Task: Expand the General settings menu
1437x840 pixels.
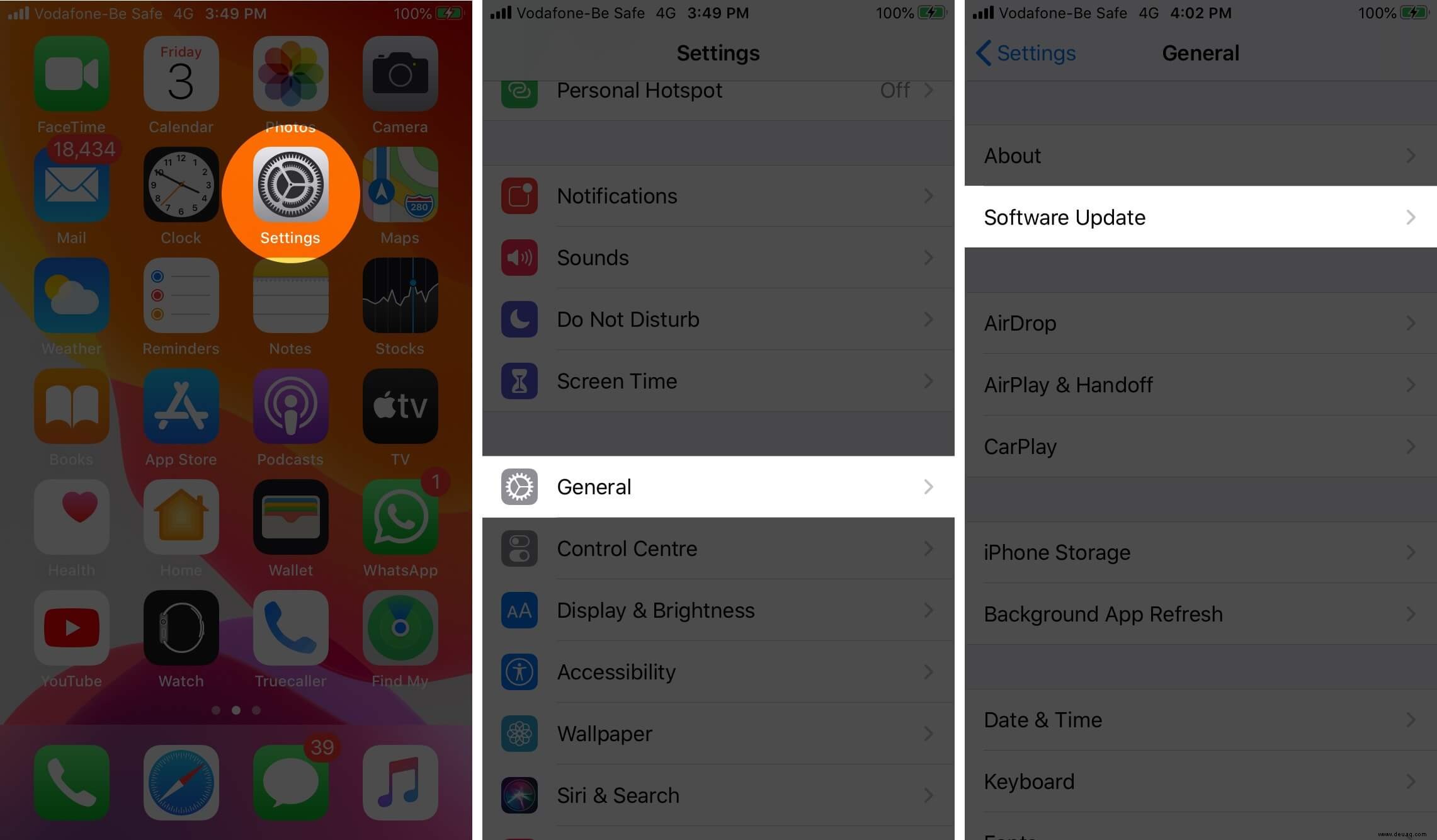Action: [717, 487]
